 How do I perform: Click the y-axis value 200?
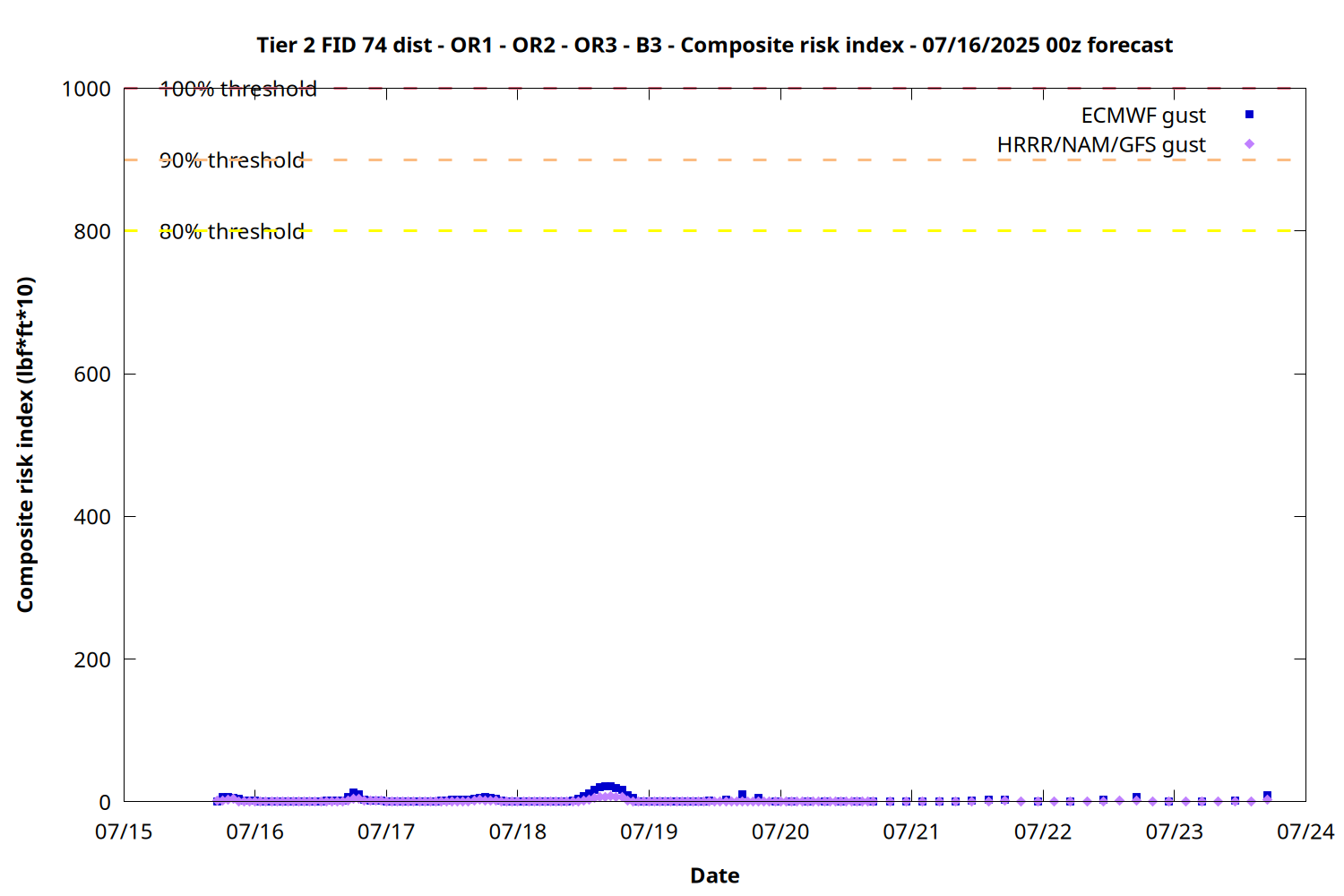[92, 659]
